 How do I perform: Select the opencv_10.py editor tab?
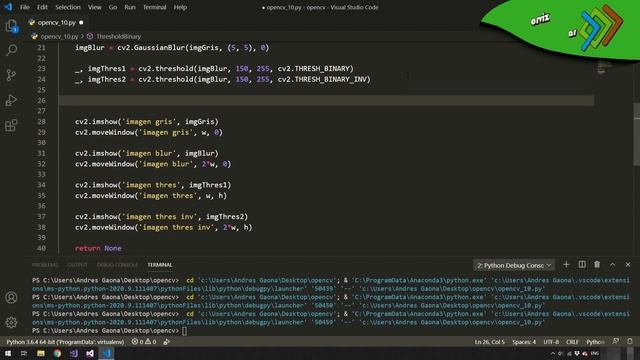tap(56, 22)
